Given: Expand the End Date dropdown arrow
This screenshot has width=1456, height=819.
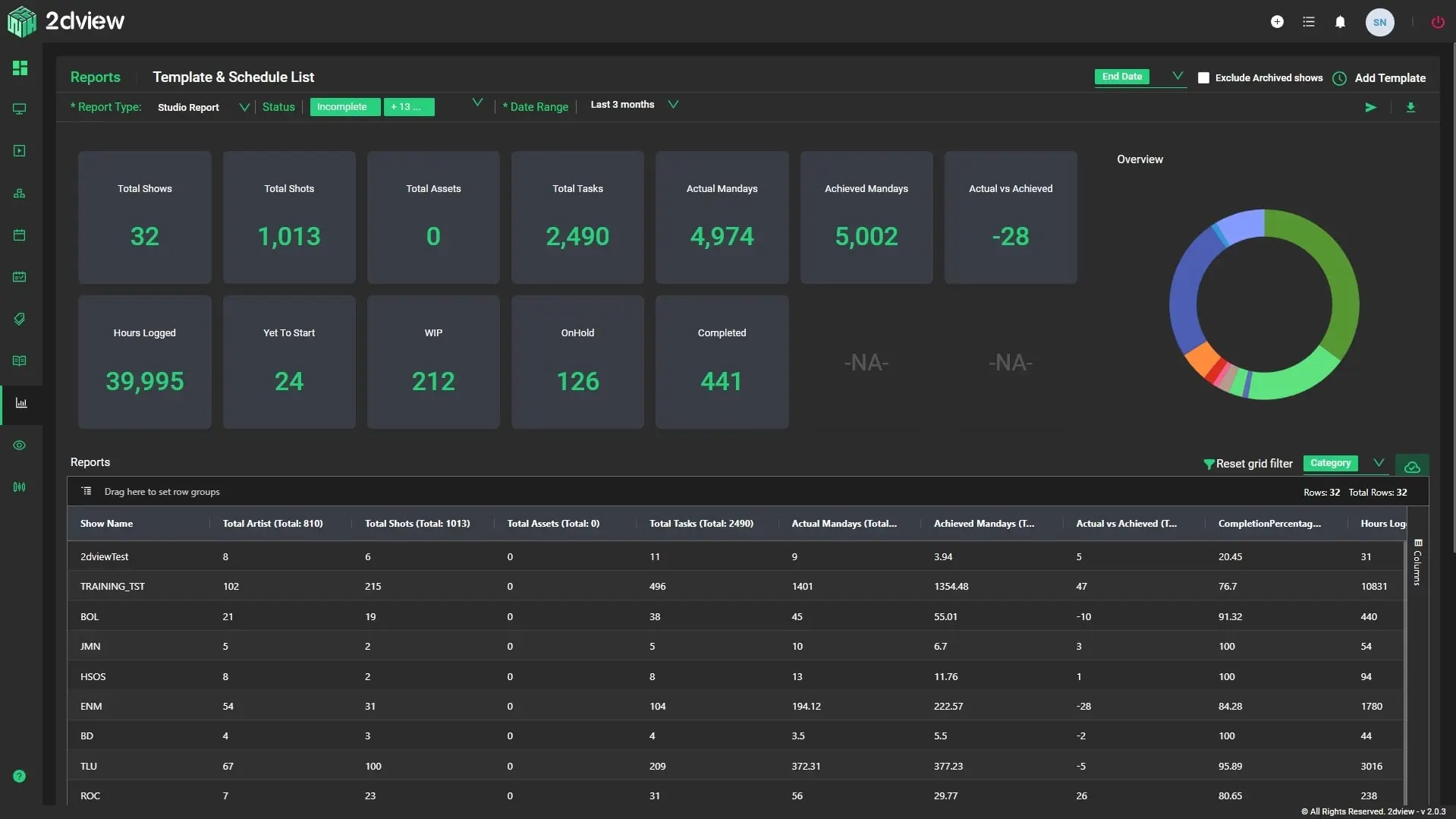Looking at the screenshot, I should (x=1178, y=76).
